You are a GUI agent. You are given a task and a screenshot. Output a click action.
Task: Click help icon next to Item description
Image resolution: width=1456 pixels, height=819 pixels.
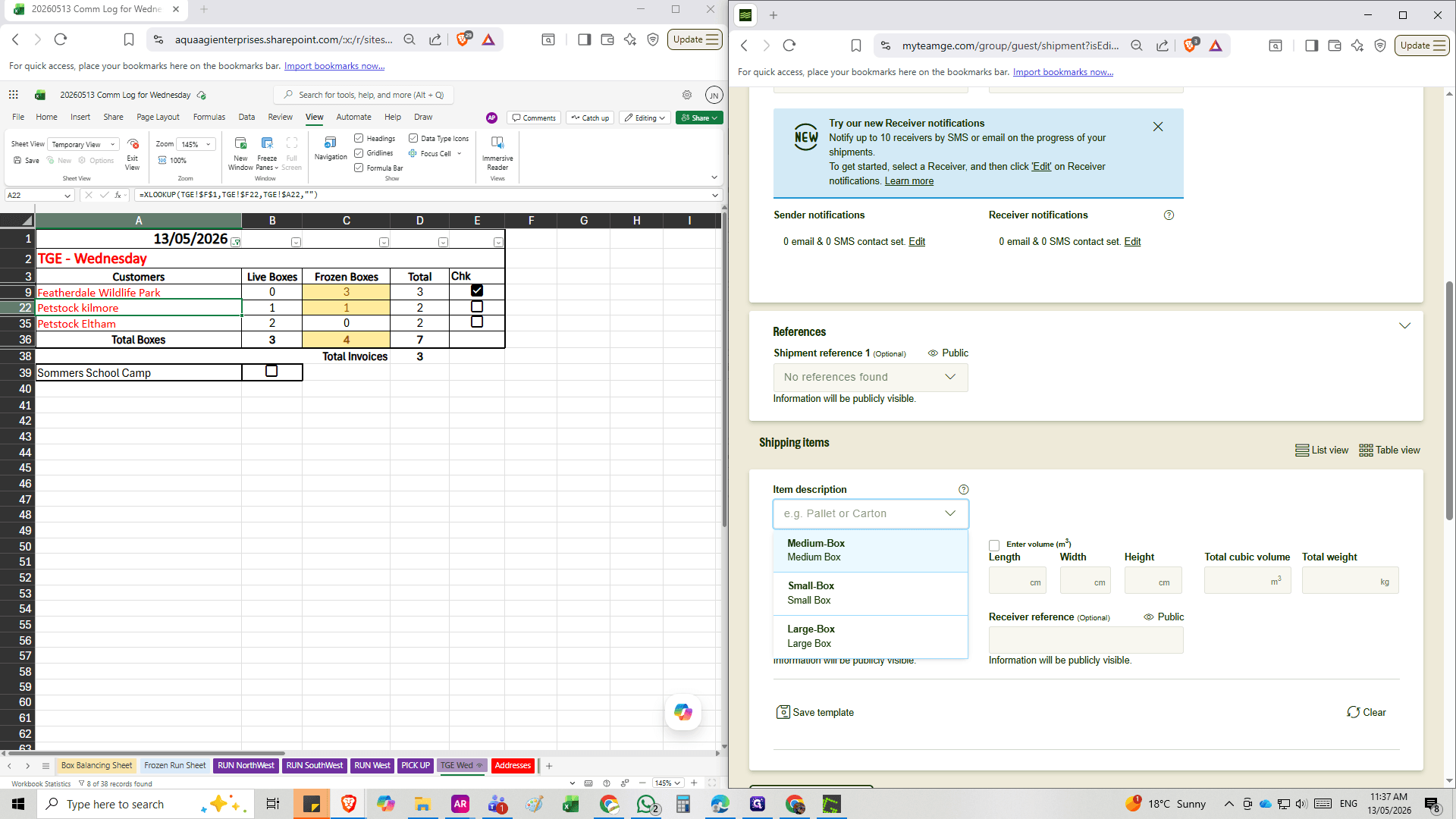[963, 490]
